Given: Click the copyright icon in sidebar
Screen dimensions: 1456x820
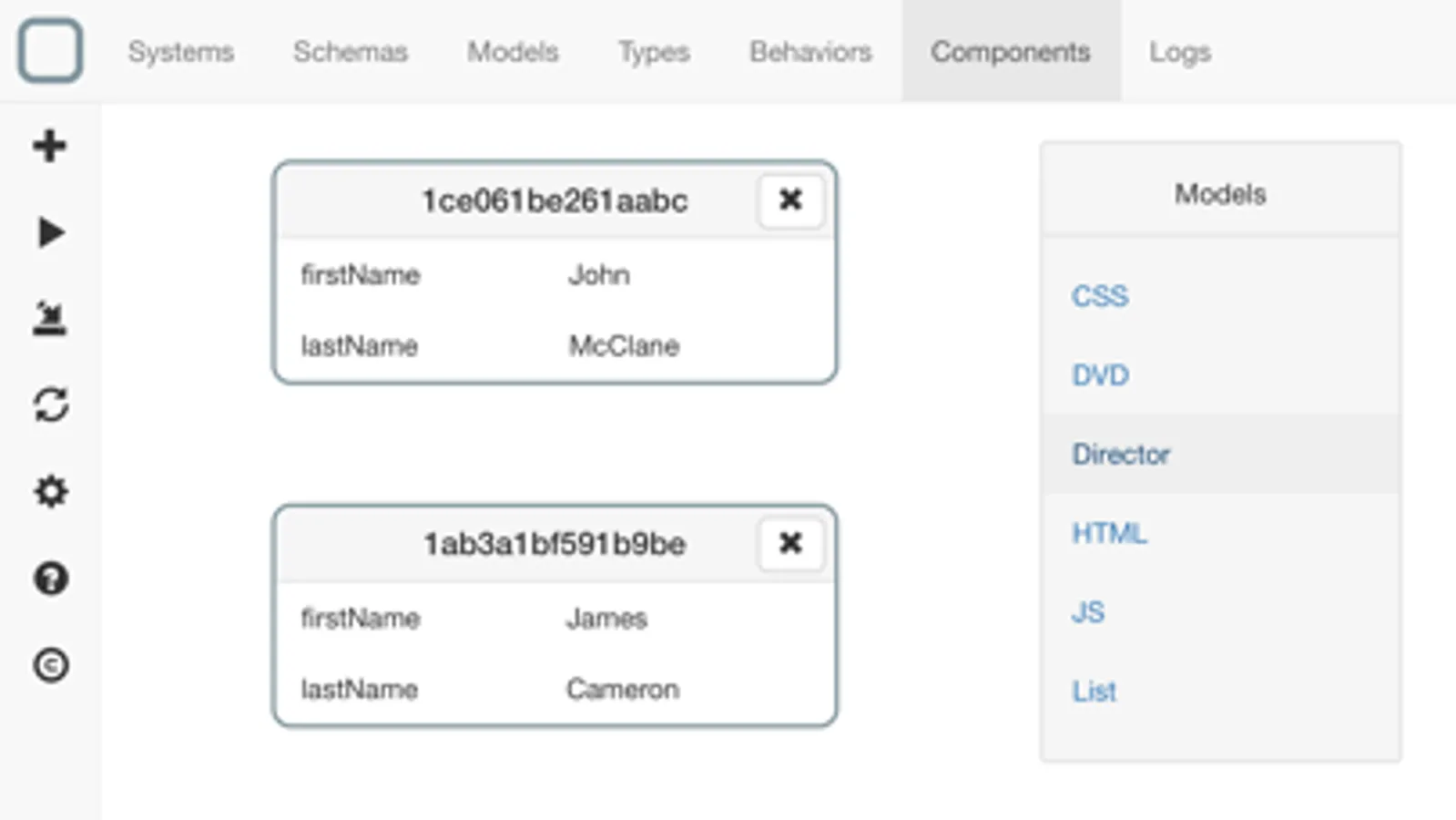Looking at the screenshot, I should tap(50, 665).
